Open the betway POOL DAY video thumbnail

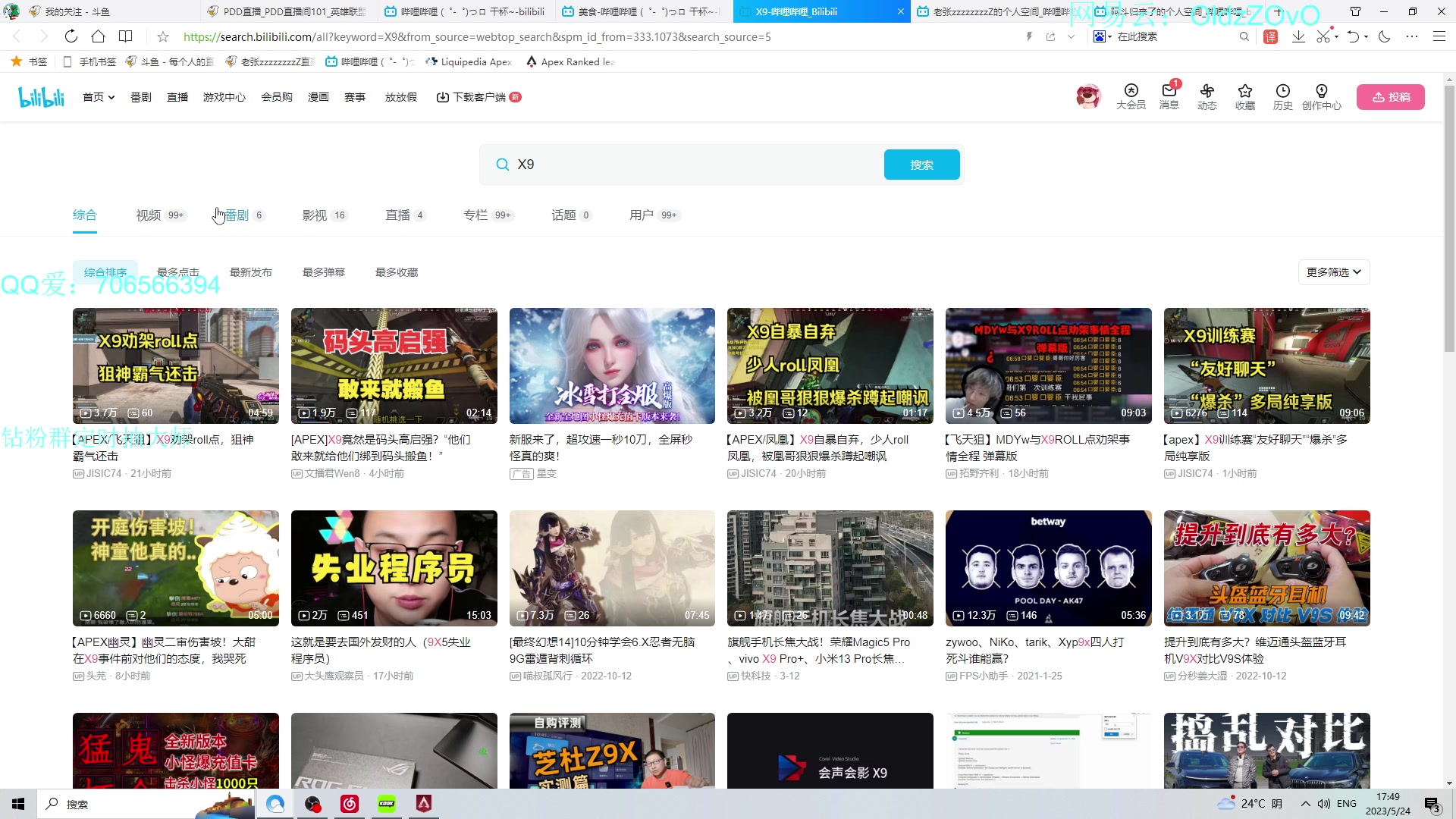tap(1048, 568)
